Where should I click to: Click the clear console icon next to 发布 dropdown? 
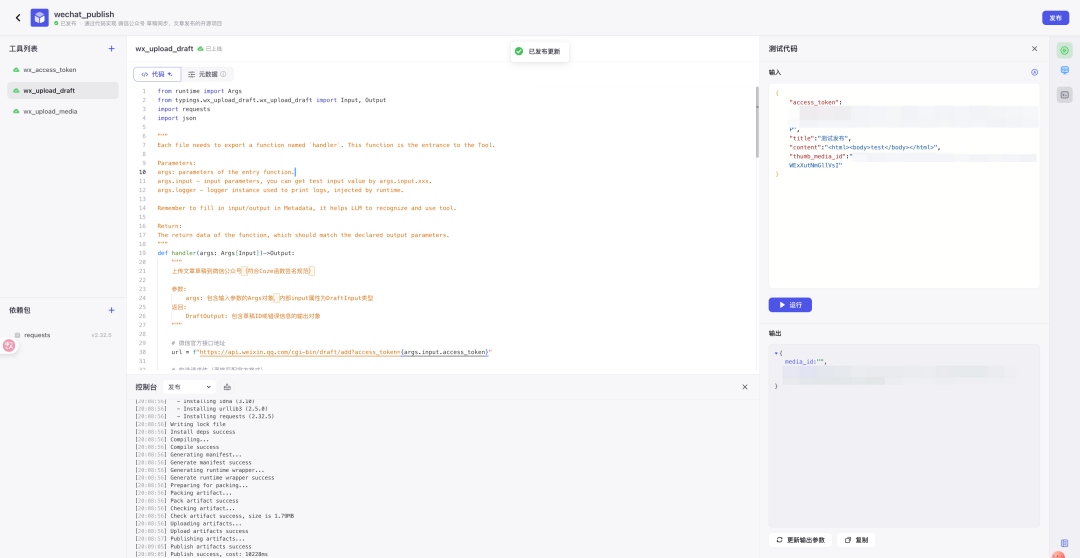227,387
